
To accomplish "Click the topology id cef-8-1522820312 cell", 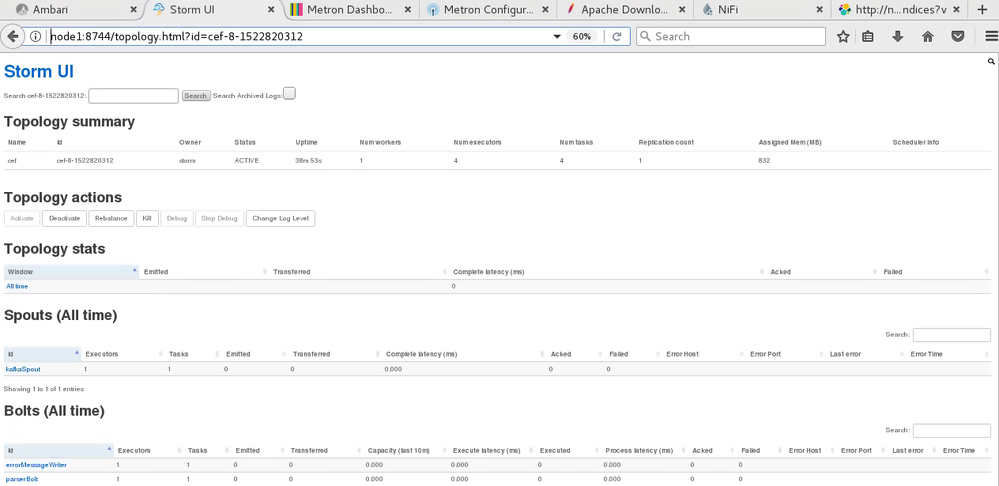I will click(x=85, y=161).
